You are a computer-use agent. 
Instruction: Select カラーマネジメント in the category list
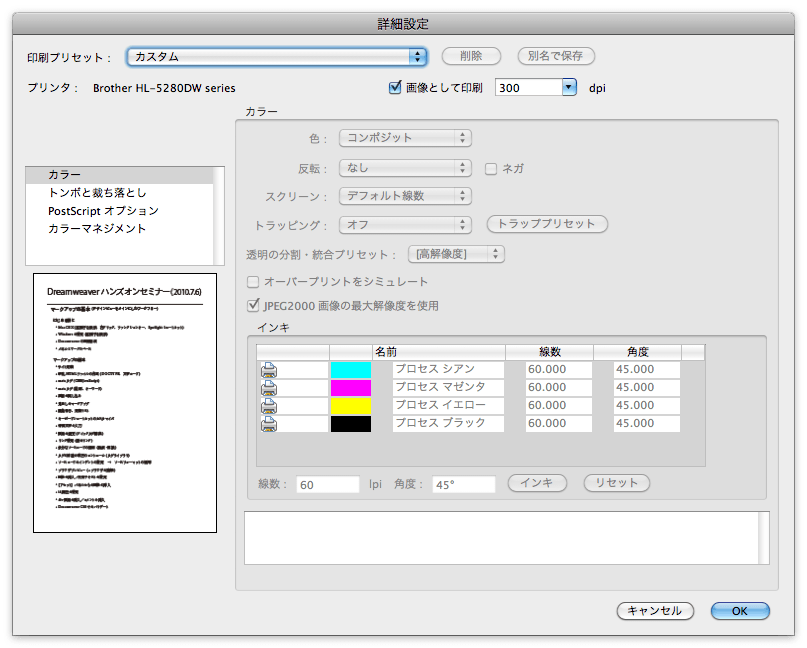click(119, 229)
